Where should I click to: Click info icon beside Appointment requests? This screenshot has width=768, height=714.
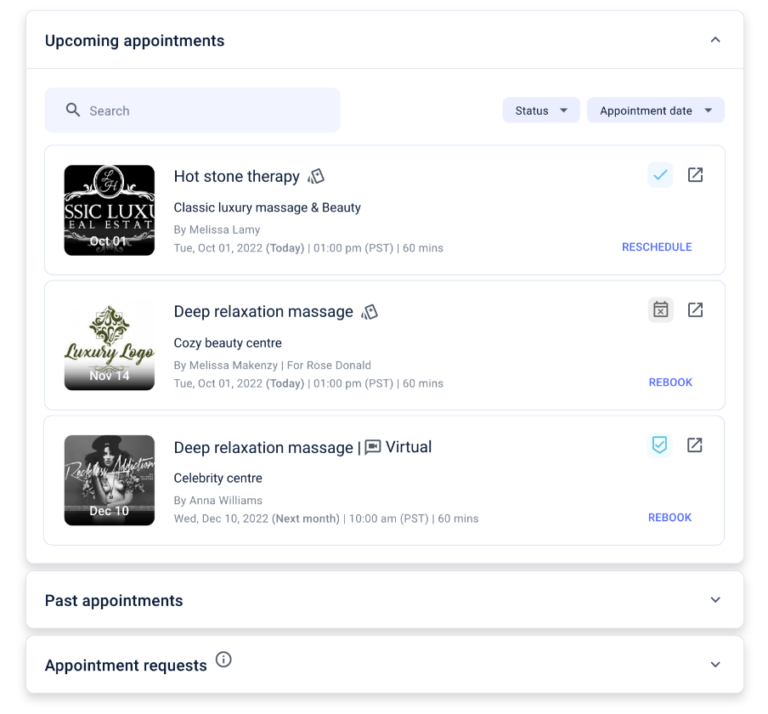(223, 660)
